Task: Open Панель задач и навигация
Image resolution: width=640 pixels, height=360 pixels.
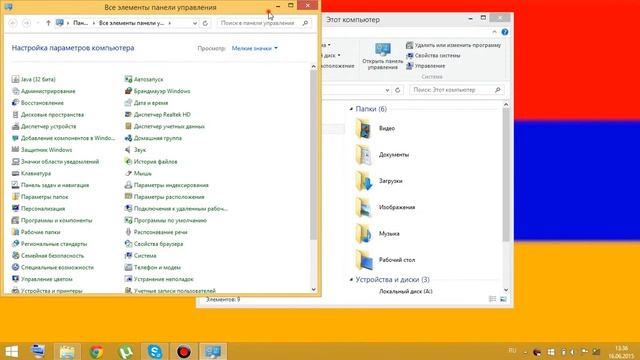Action: click(50, 185)
